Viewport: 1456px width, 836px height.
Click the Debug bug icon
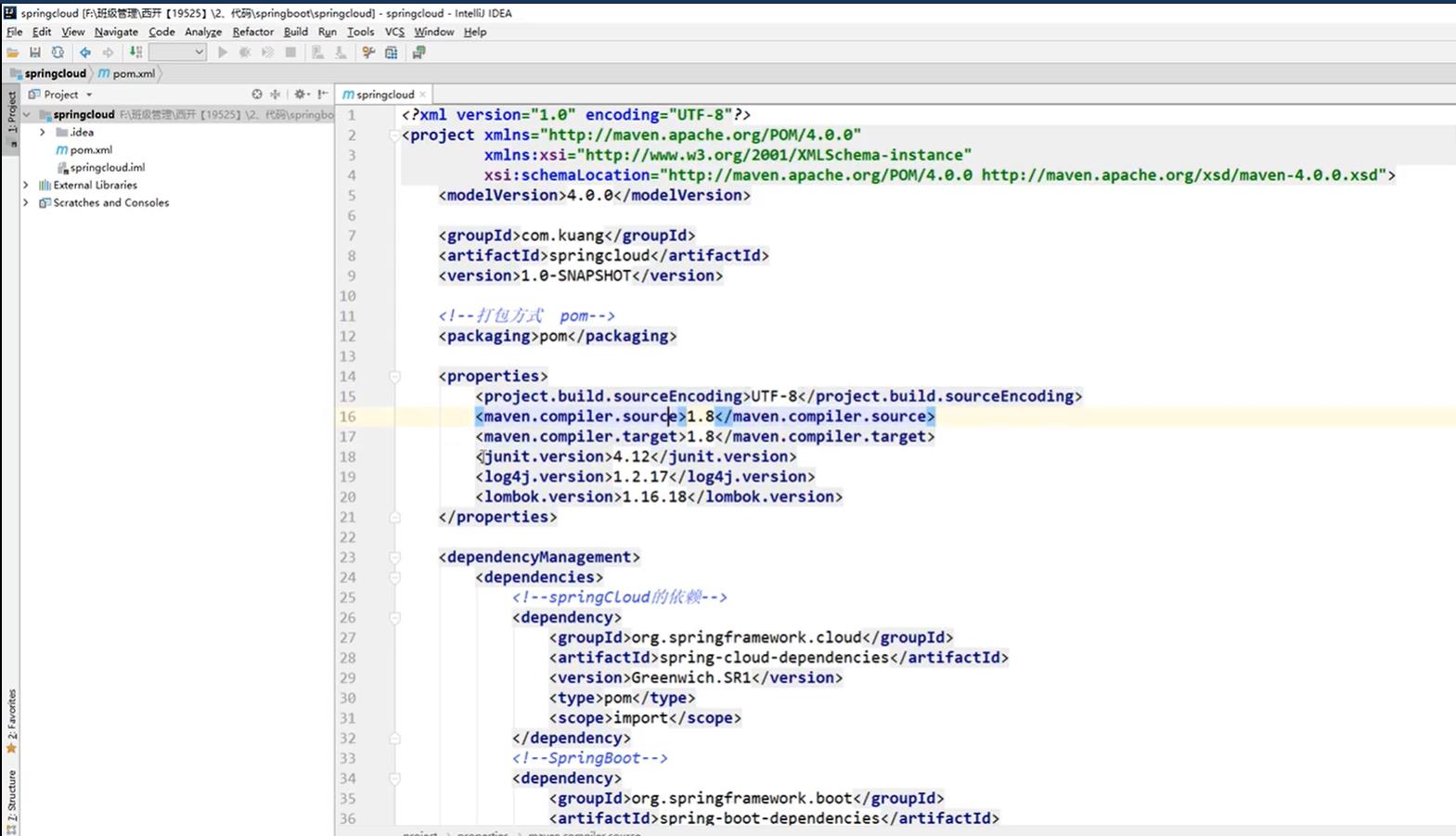(245, 53)
